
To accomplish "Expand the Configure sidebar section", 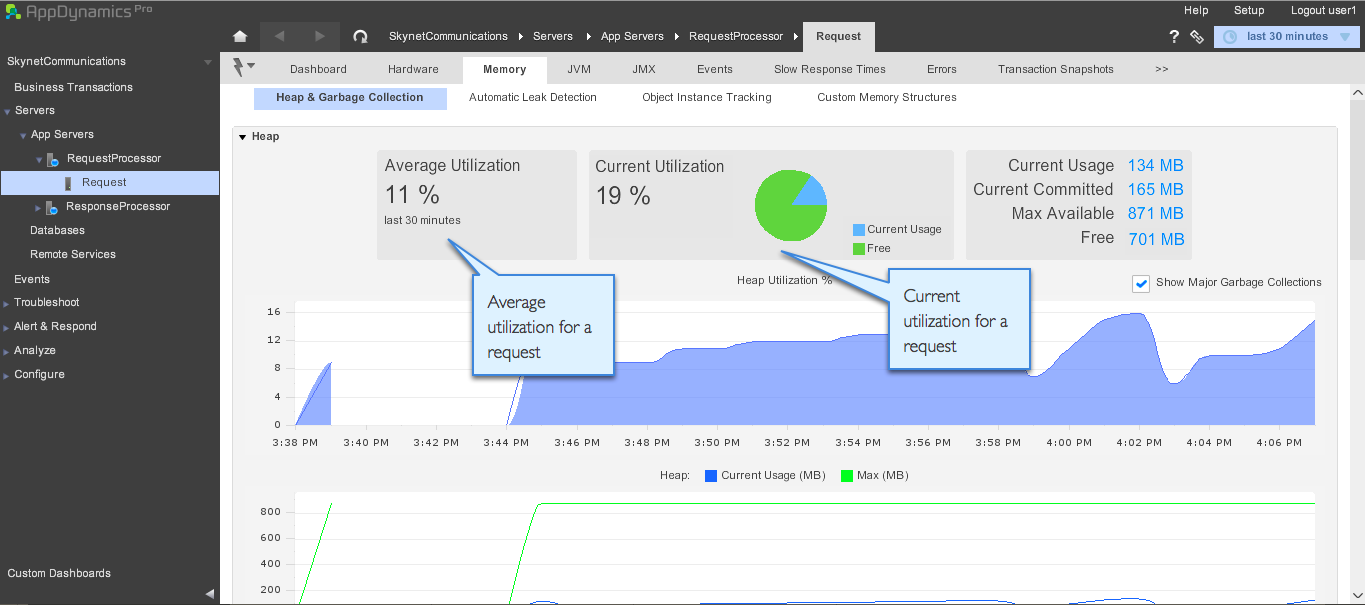I will 7,375.
